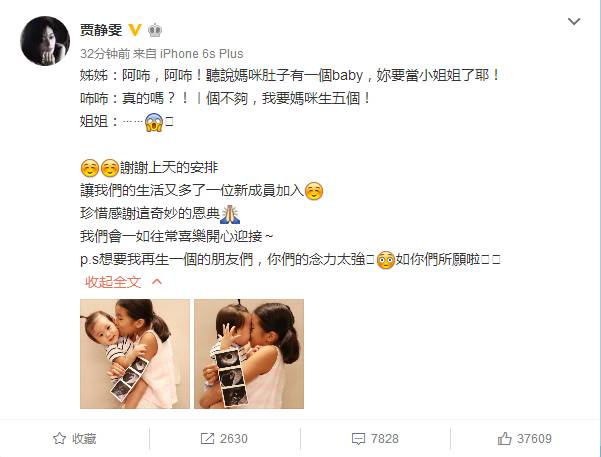The height and width of the screenshot is (457, 601).
Task: Click the 收藏 label
Action: point(84,439)
